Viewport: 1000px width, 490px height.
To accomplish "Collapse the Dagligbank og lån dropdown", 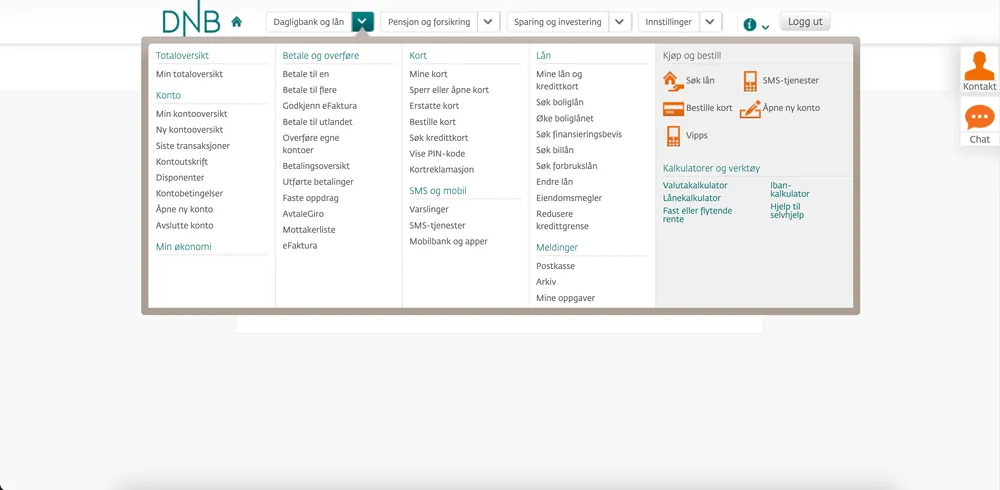I will (x=363, y=22).
